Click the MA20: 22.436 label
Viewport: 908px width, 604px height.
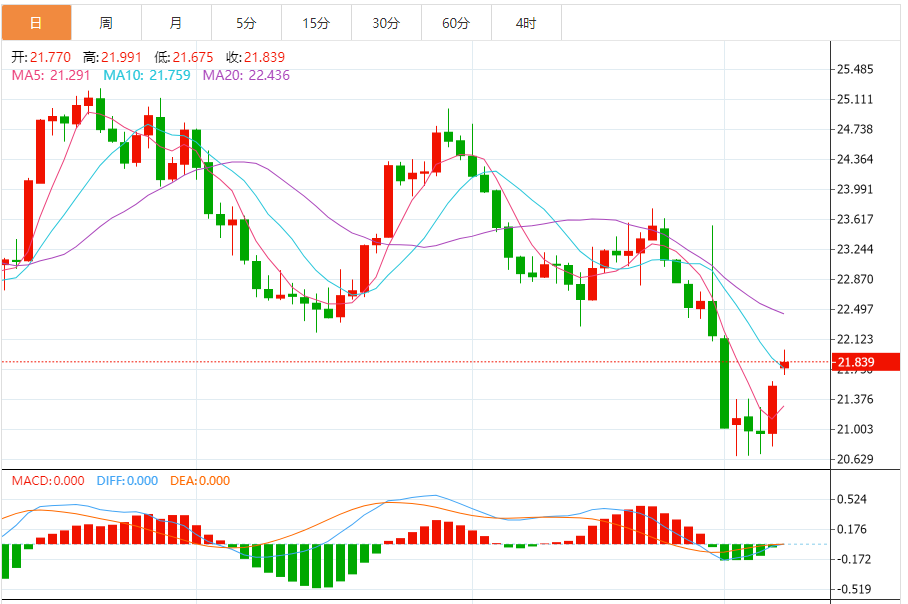(x=246, y=75)
